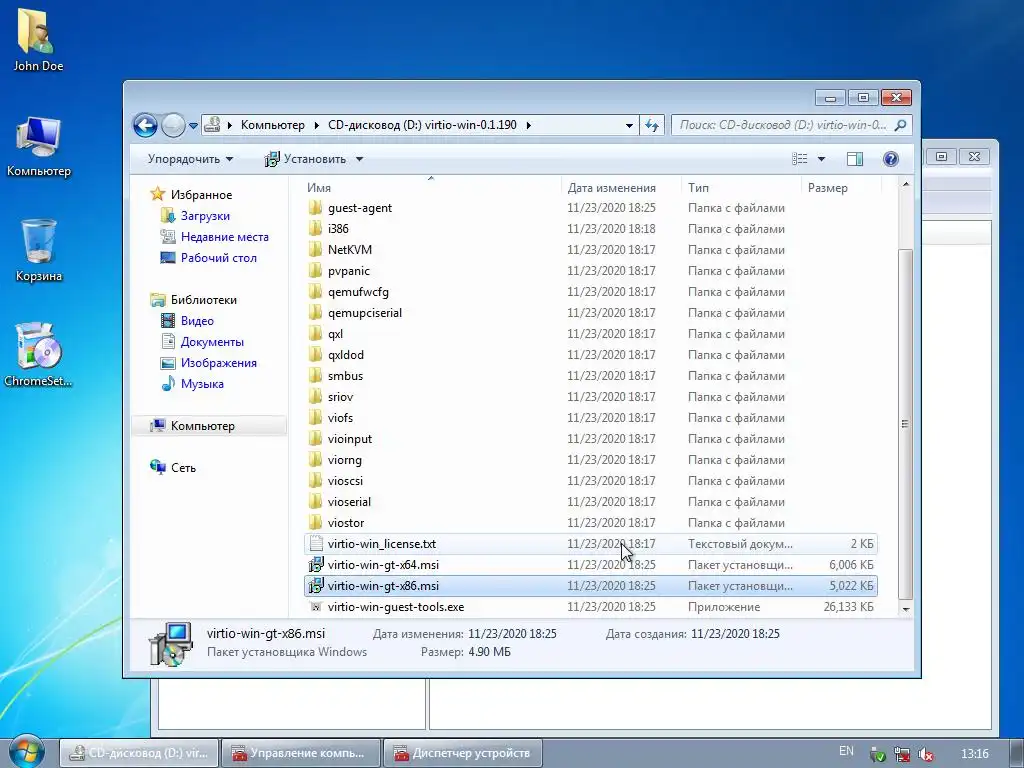Click the muted volume tray icon
The height and width of the screenshot is (768, 1024).
click(925, 754)
